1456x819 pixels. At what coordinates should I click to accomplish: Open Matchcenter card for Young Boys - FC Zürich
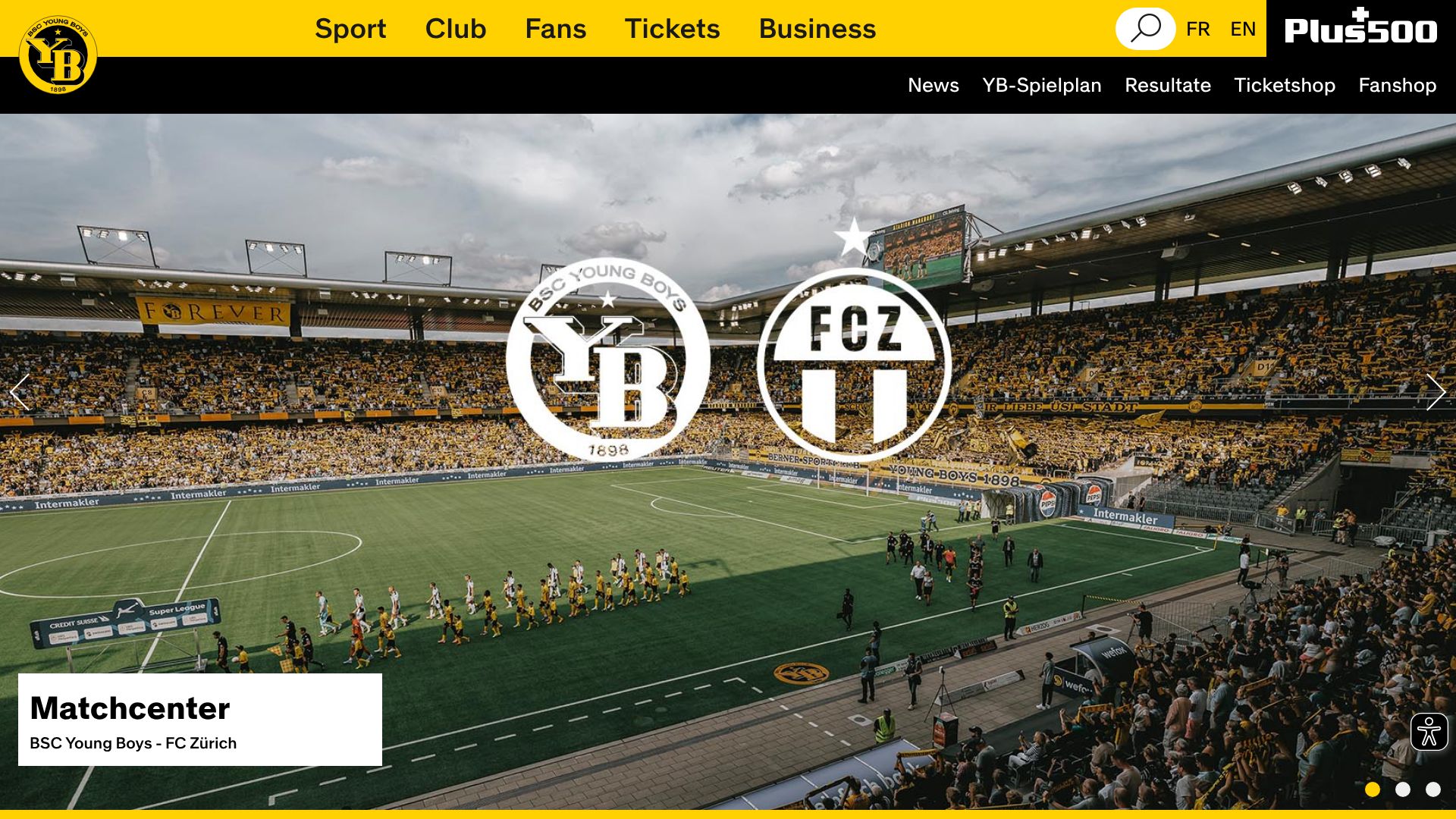(200, 720)
